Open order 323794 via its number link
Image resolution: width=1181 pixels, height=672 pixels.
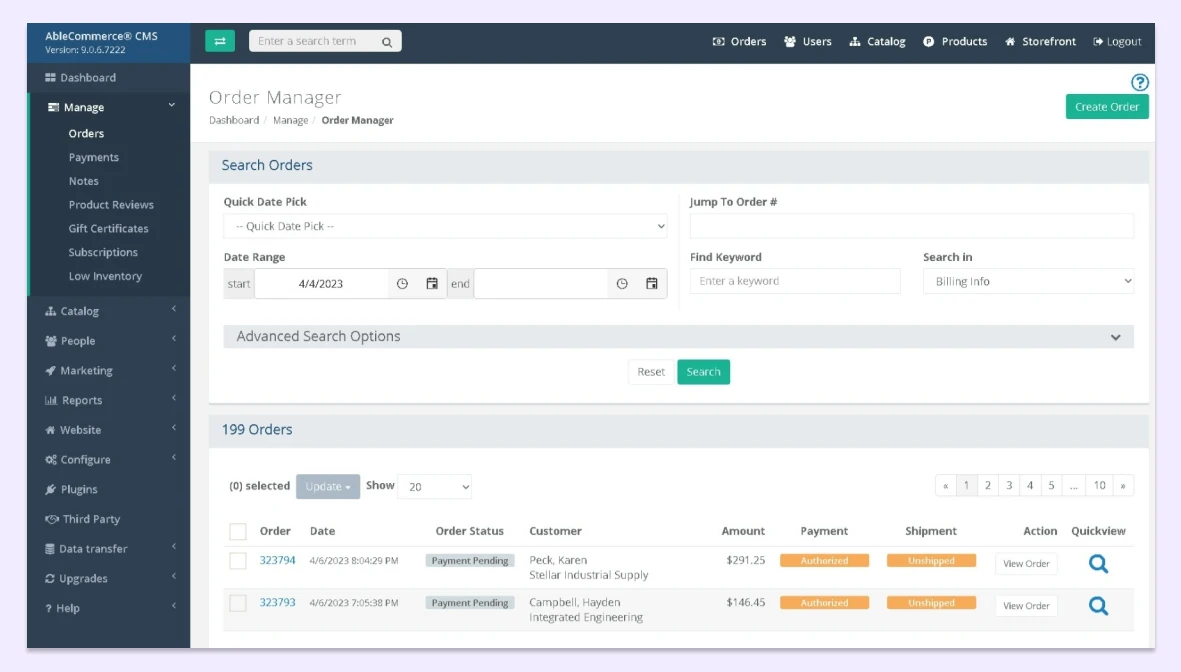point(278,560)
